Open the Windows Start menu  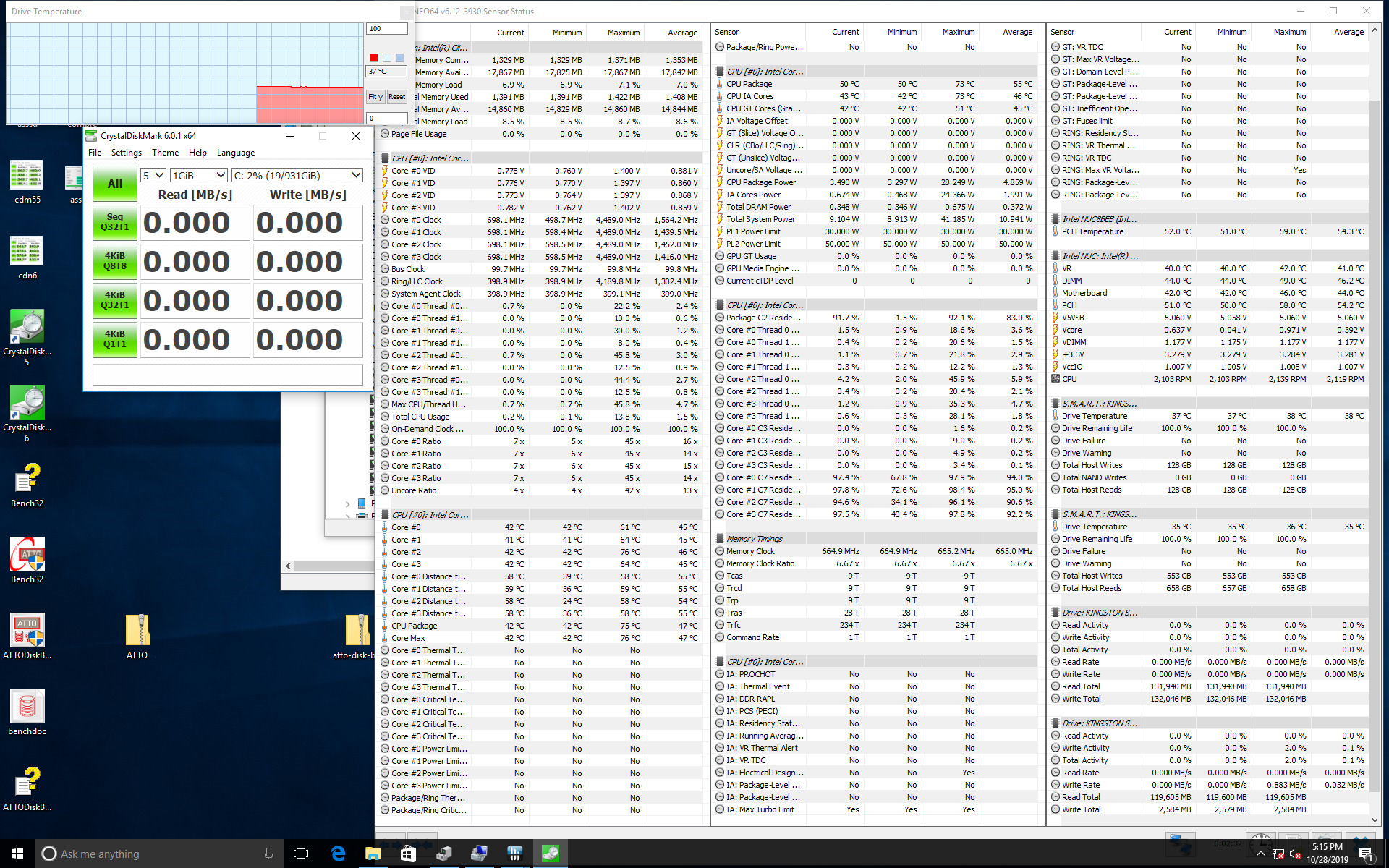(17, 854)
